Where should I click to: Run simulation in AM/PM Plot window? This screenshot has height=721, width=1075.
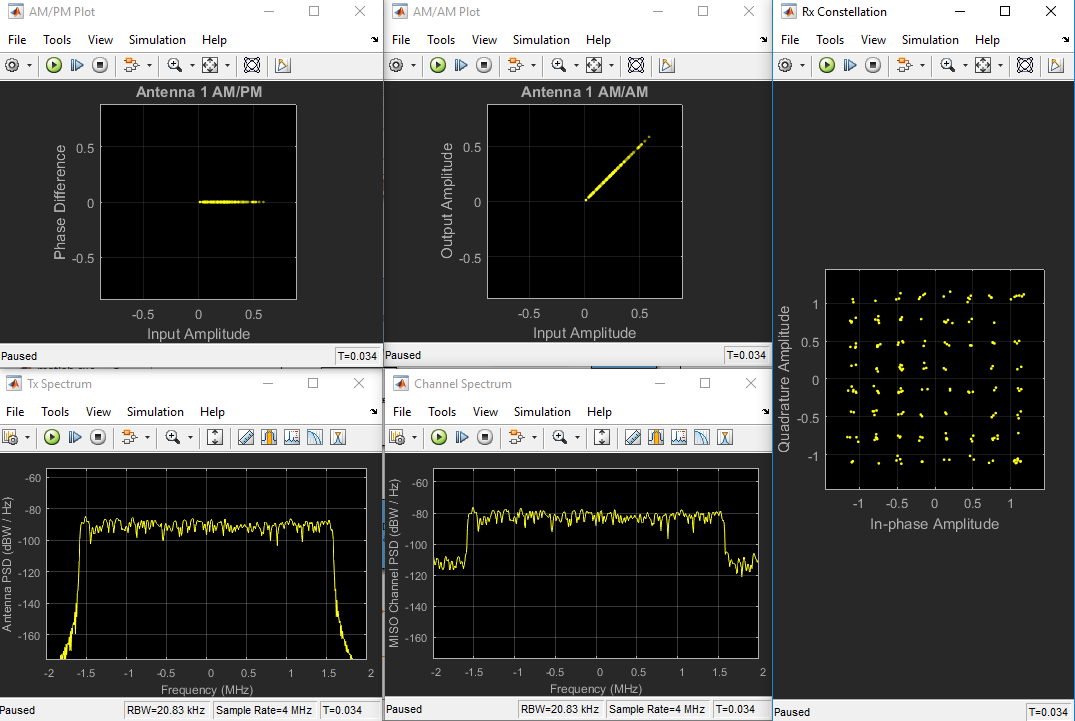(x=53, y=65)
